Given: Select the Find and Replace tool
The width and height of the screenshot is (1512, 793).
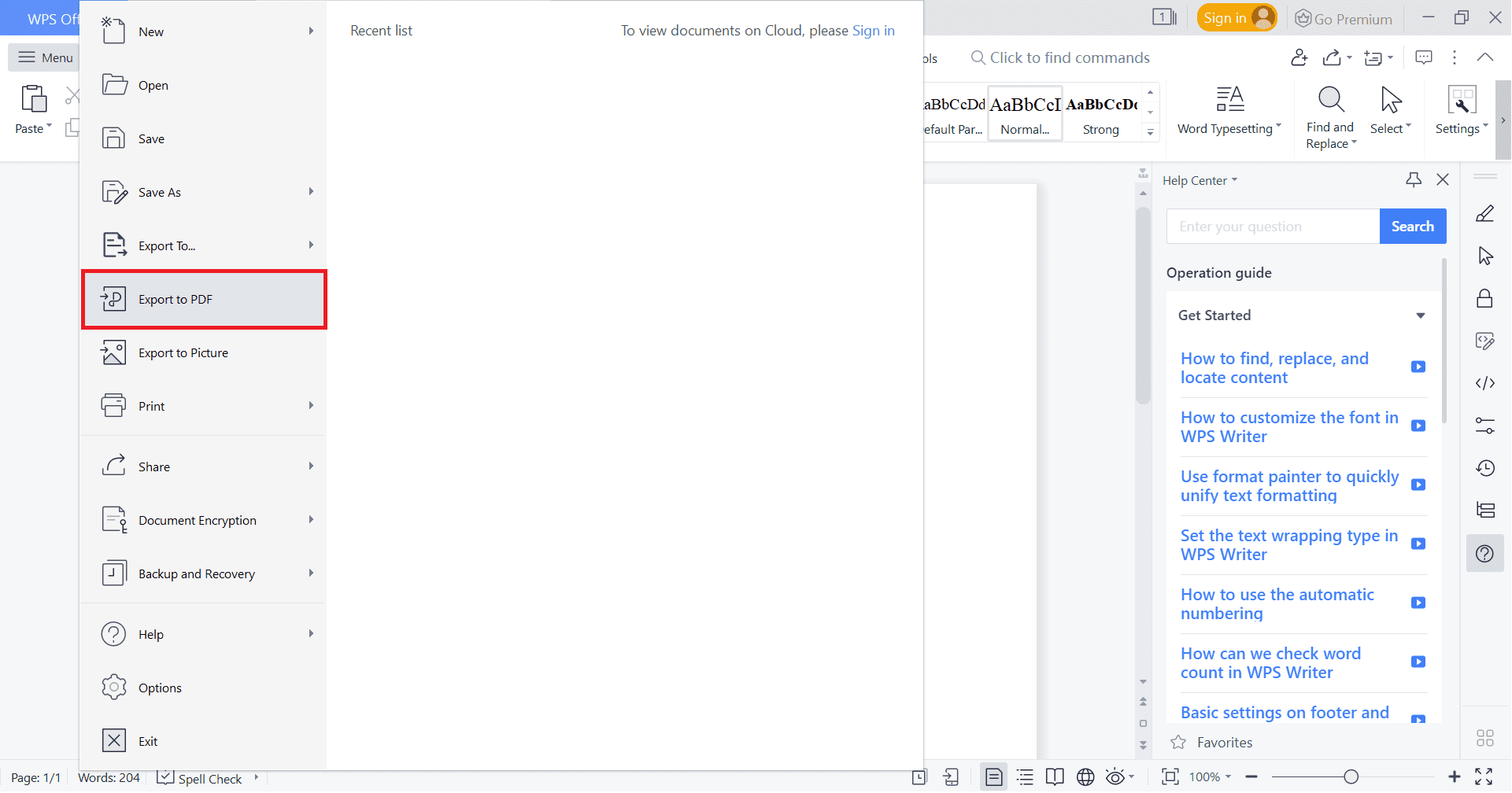Looking at the screenshot, I should pos(1329,114).
